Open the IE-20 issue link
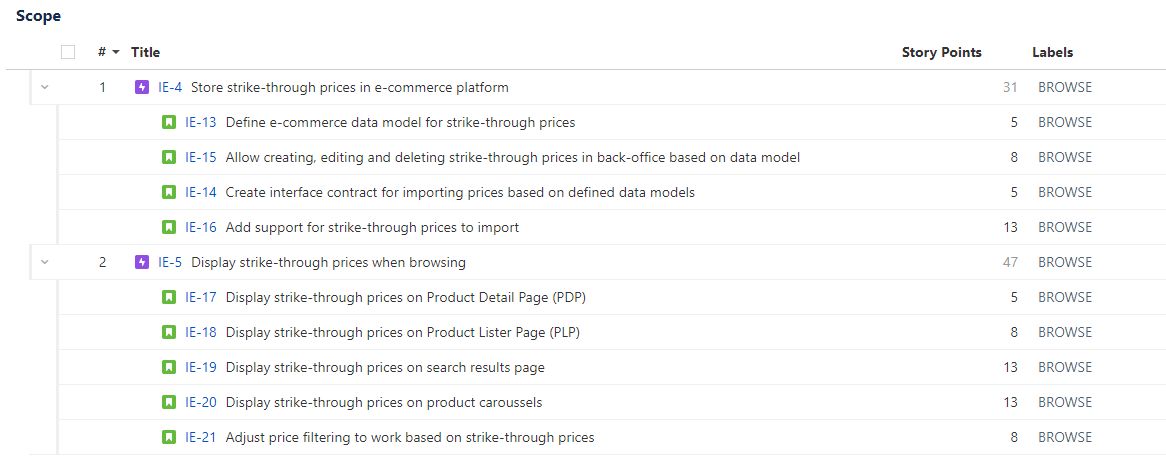 (201, 402)
